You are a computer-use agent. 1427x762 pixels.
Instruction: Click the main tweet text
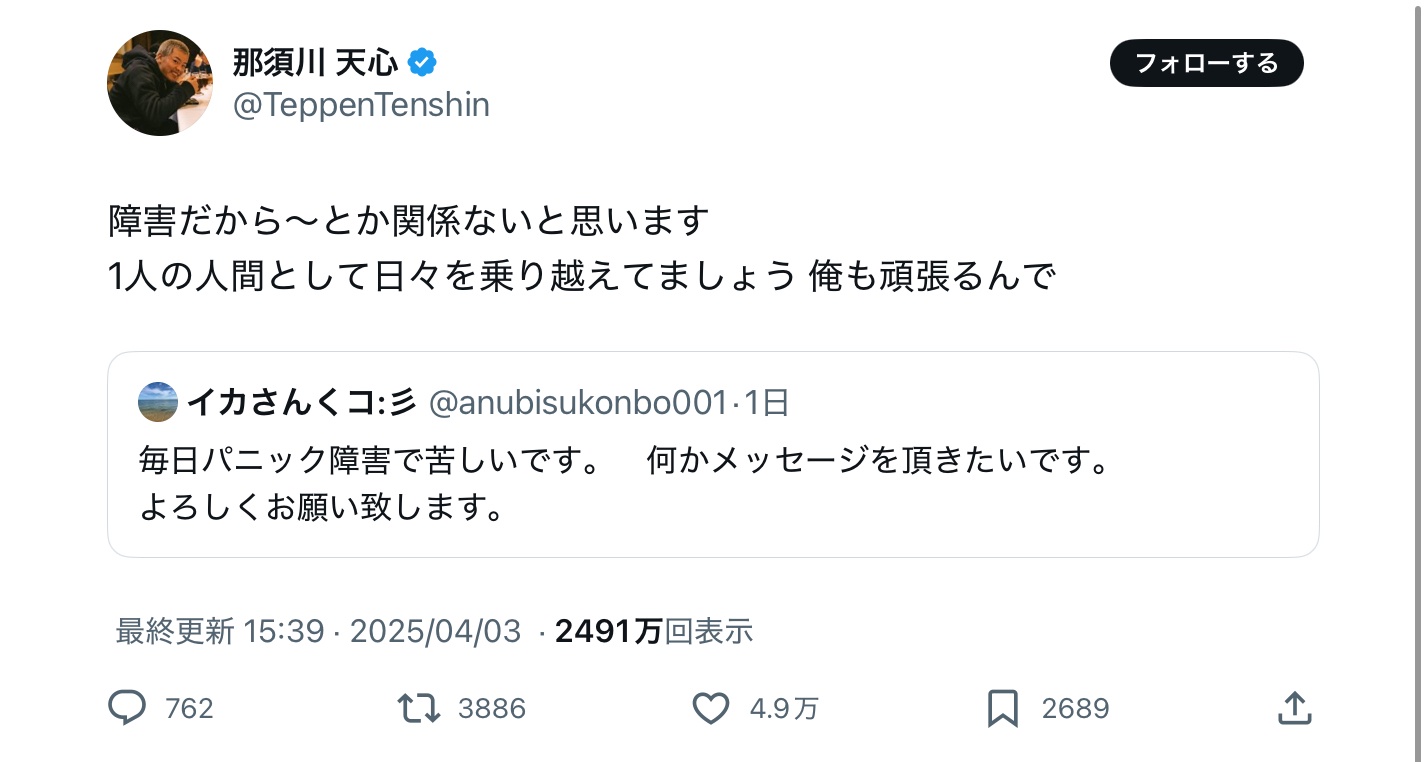click(x=581, y=248)
